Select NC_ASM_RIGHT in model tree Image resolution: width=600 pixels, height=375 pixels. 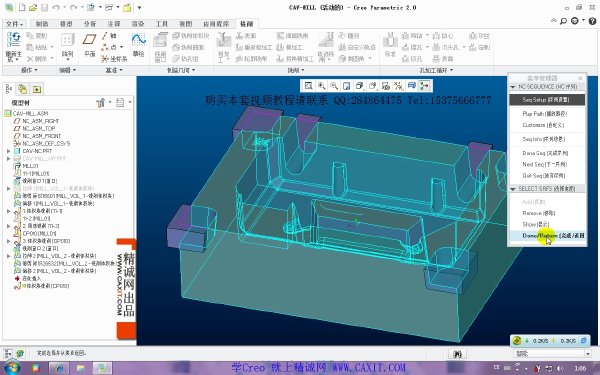point(41,121)
